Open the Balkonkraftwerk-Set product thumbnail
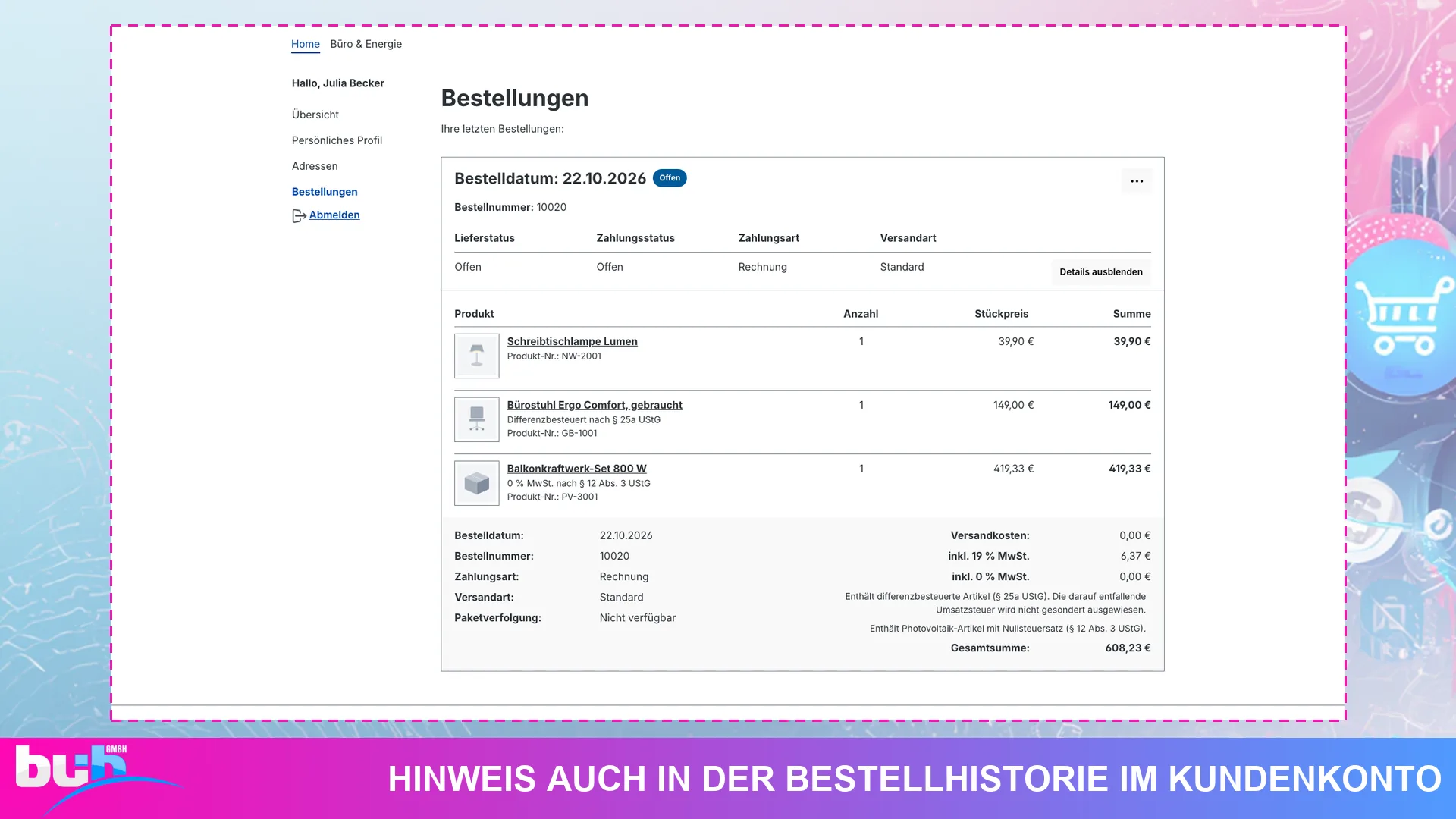Image resolution: width=1456 pixels, height=819 pixels. (476, 483)
